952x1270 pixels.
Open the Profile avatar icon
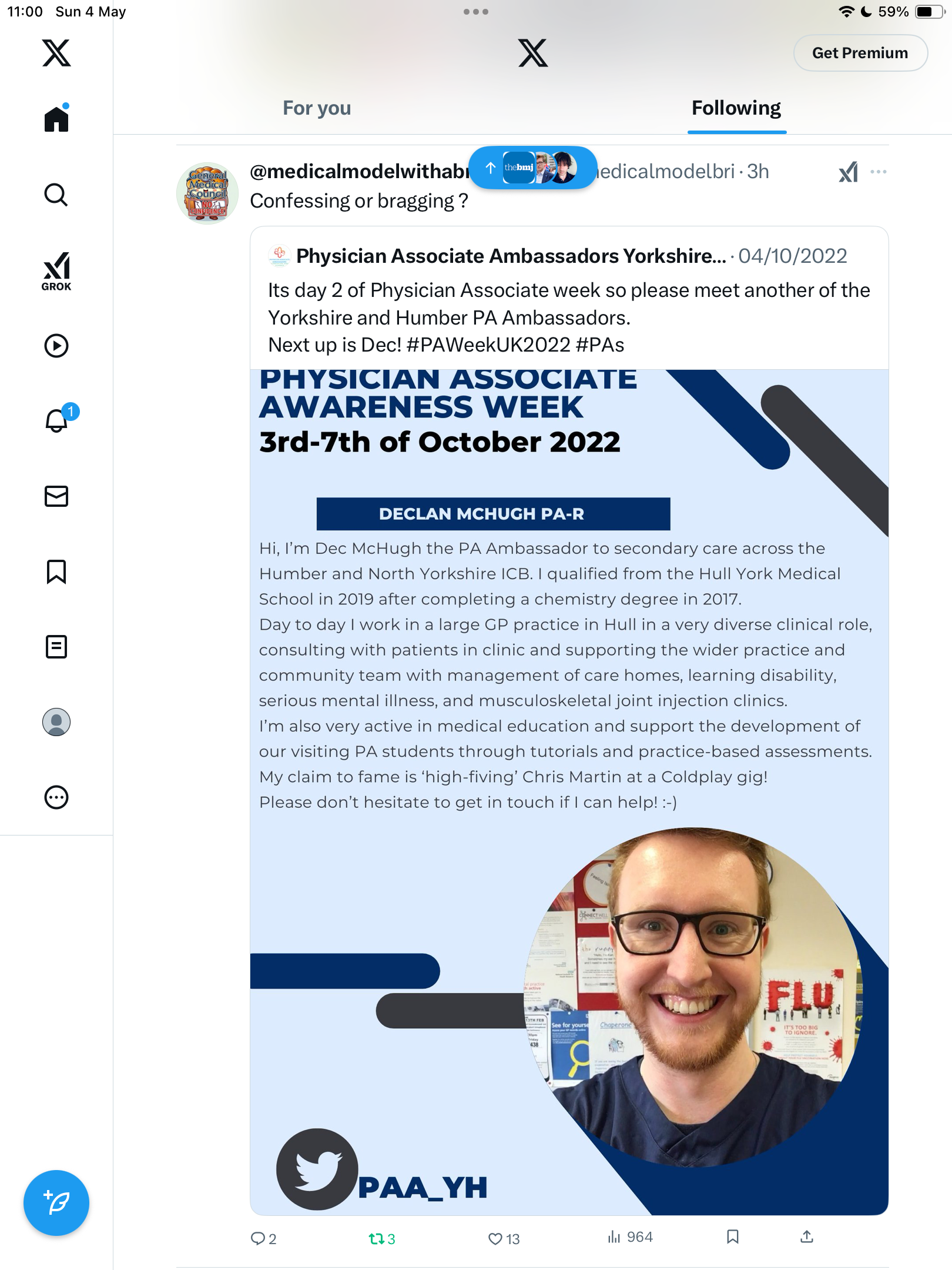(x=56, y=722)
